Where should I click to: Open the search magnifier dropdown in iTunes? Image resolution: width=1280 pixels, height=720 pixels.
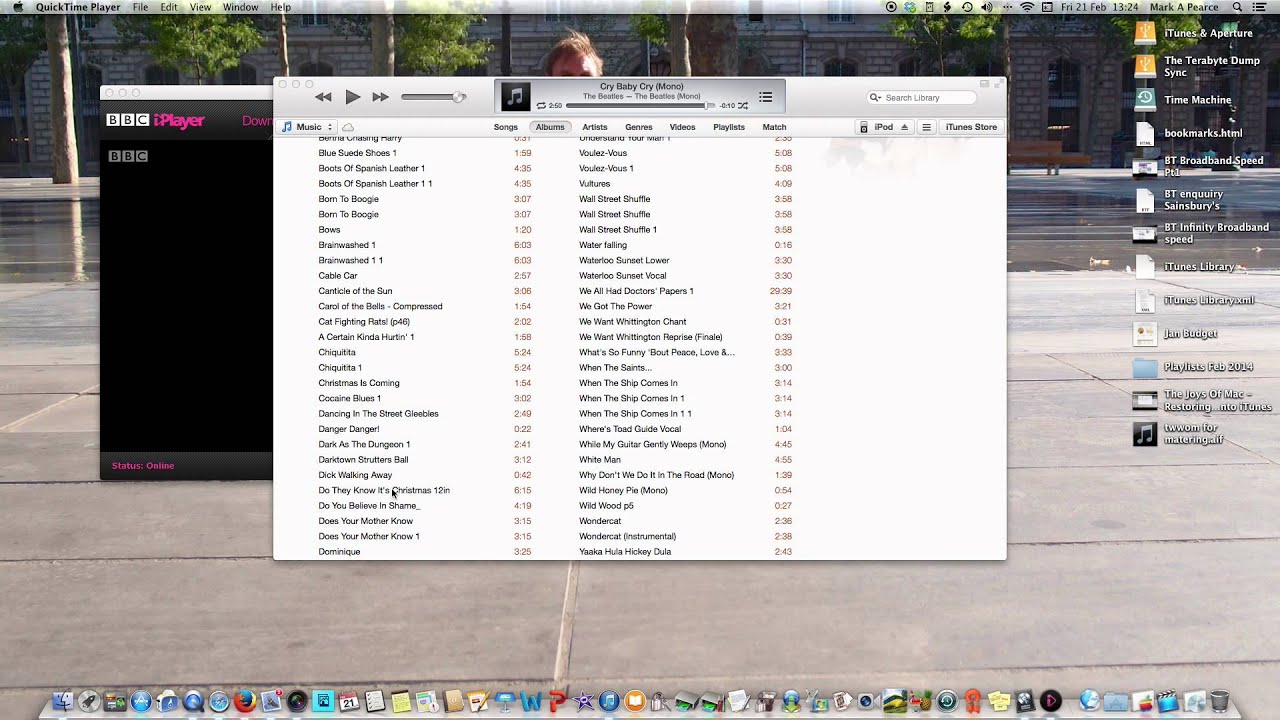click(x=876, y=98)
